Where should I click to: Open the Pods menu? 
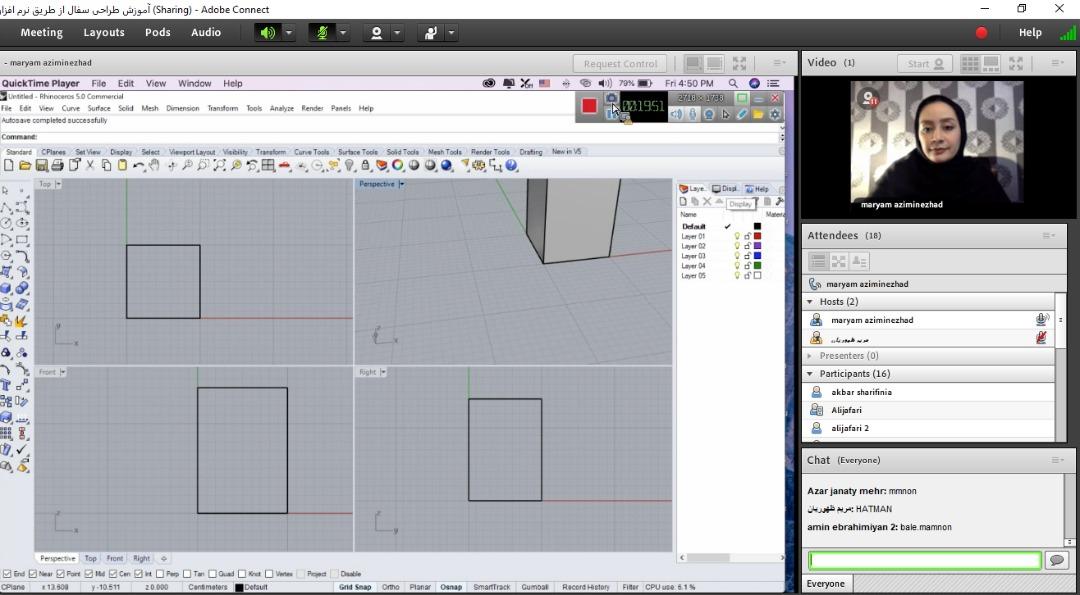tap(157, 32)
